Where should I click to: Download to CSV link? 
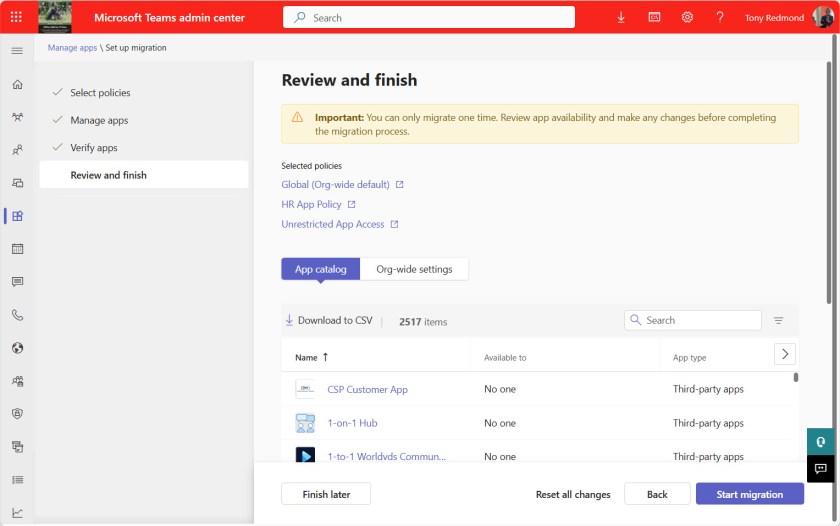point(328,320)
